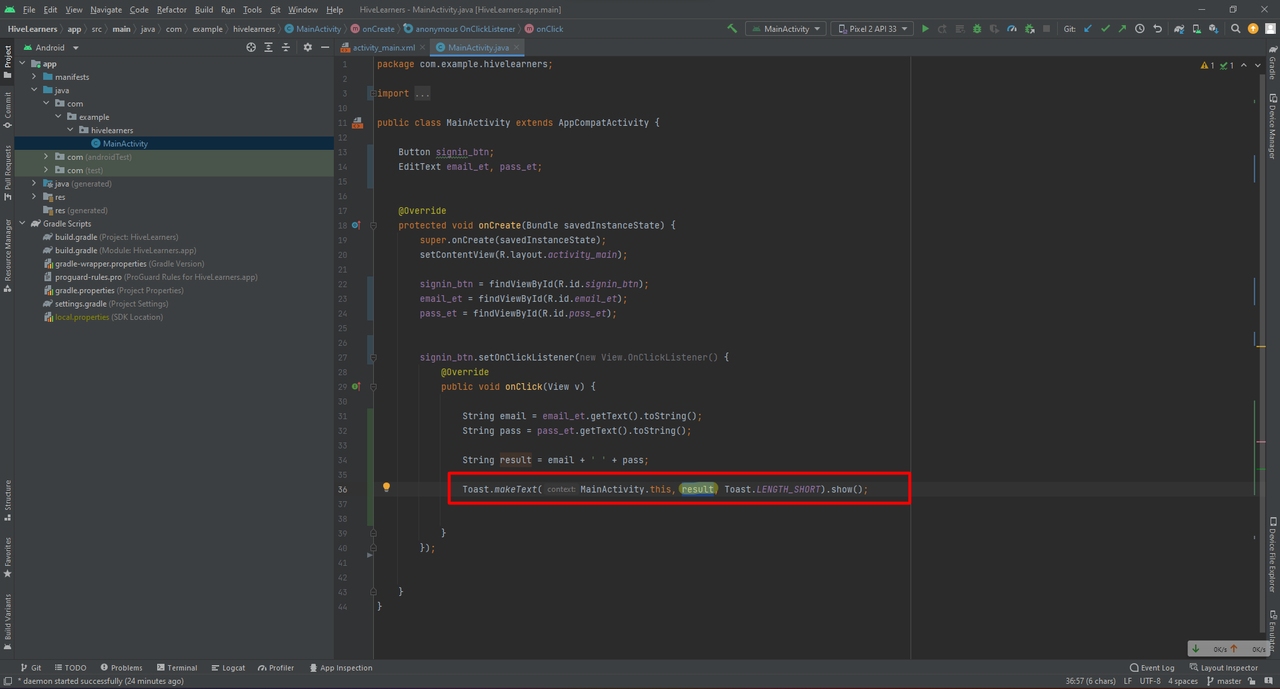Open the Build menu
This screenshot has width=1280, height=689.
coord(204,10)
